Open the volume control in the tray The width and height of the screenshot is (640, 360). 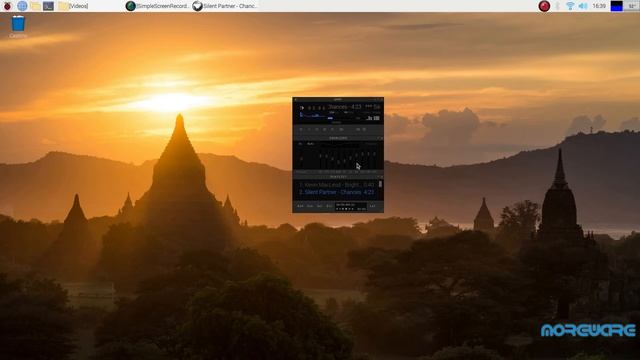[583, 6]
